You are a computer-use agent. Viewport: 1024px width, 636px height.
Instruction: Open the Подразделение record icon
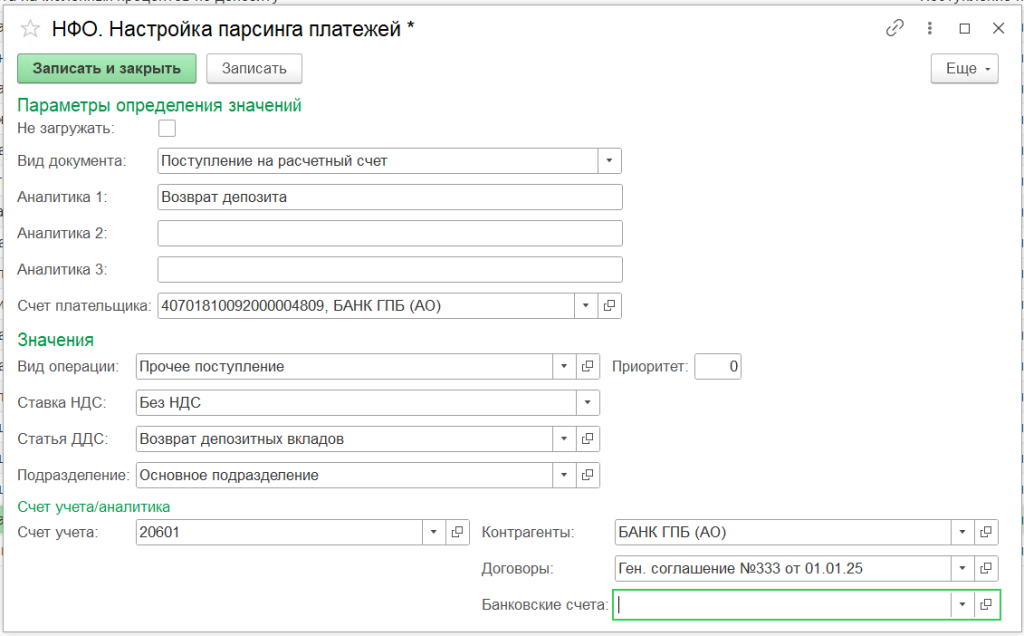tap(589, 475)
